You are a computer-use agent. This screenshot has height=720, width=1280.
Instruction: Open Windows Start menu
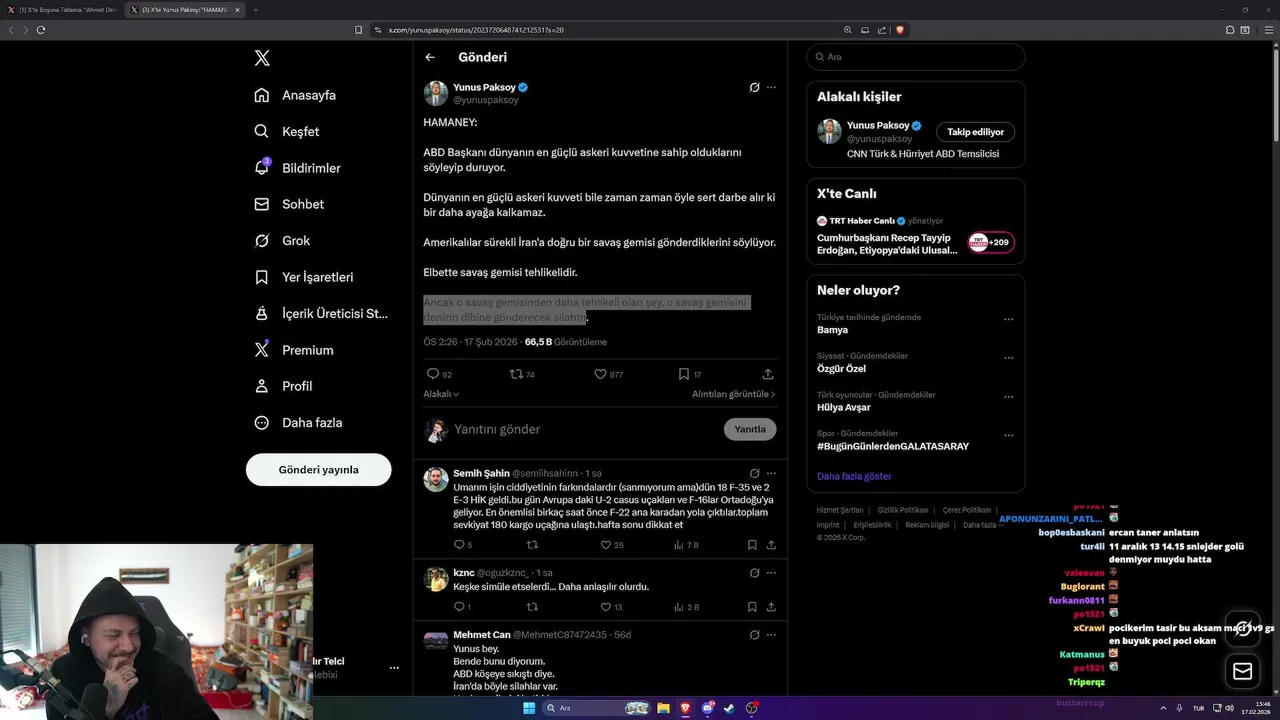pos(528,708)
